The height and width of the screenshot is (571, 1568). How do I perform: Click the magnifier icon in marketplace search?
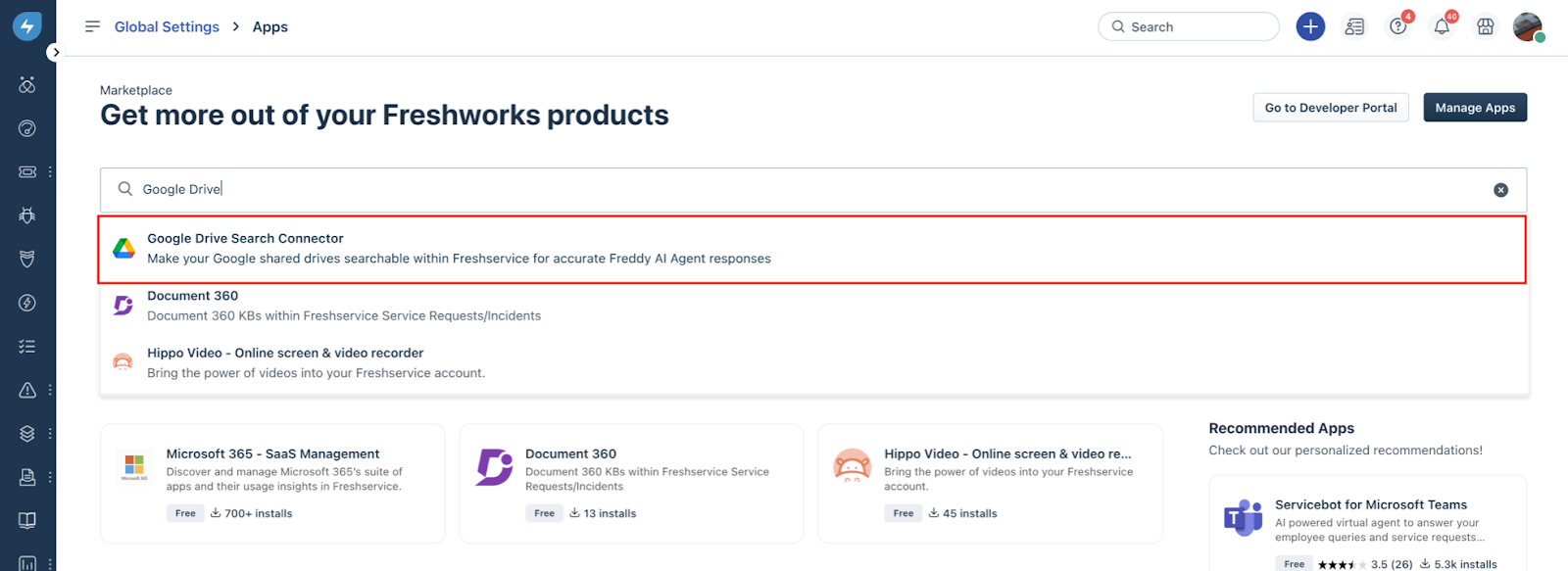click(x=125, y=189)
